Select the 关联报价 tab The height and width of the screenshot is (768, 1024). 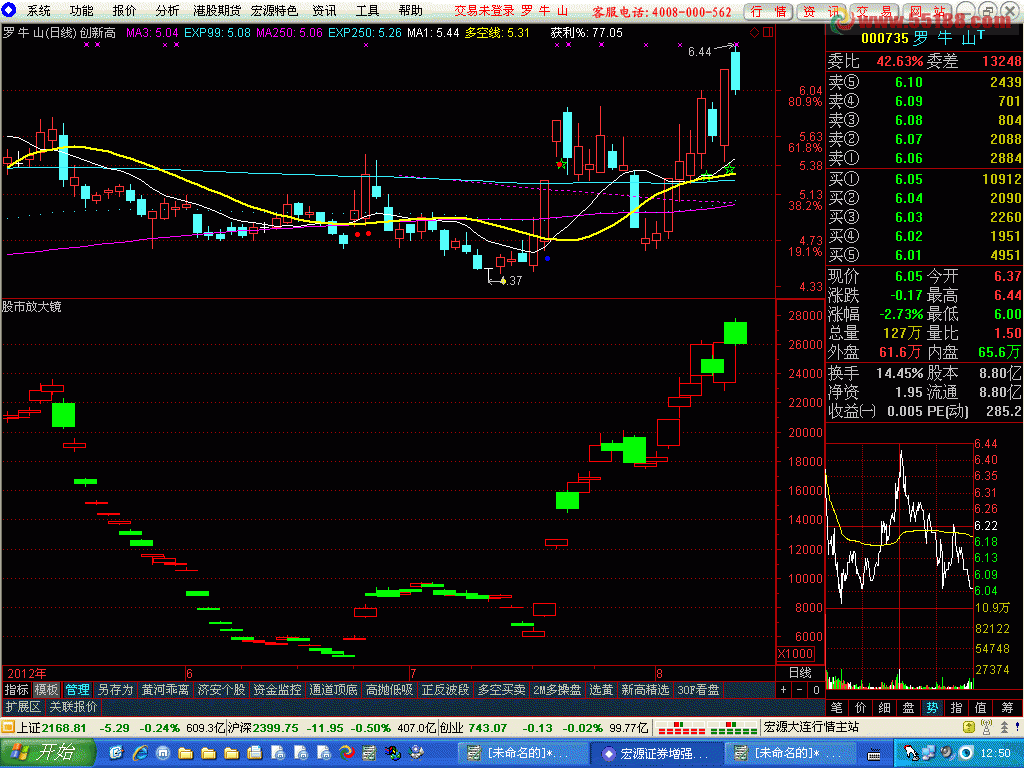73,707
